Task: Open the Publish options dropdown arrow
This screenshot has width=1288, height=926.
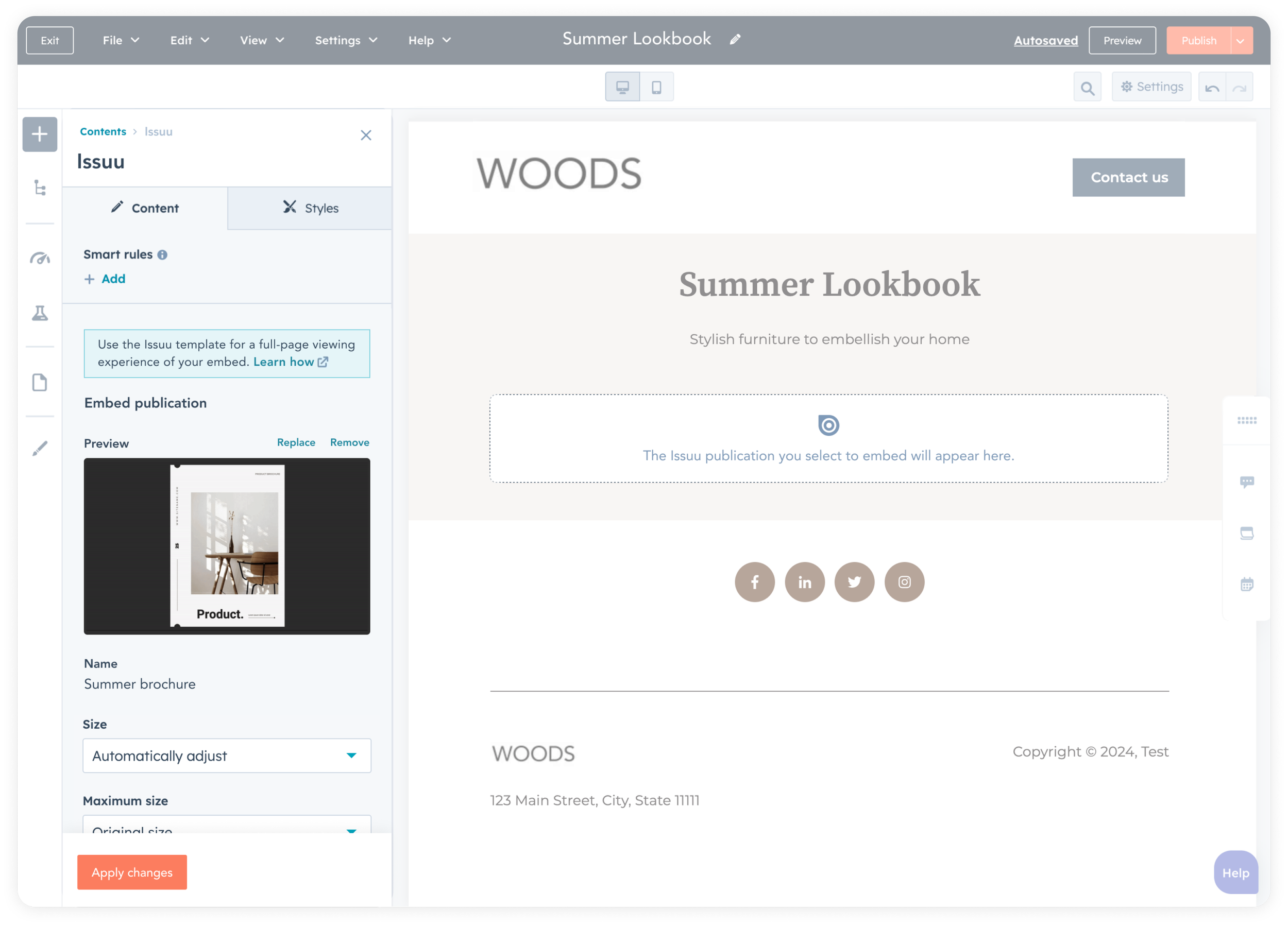Action: 1241,41
